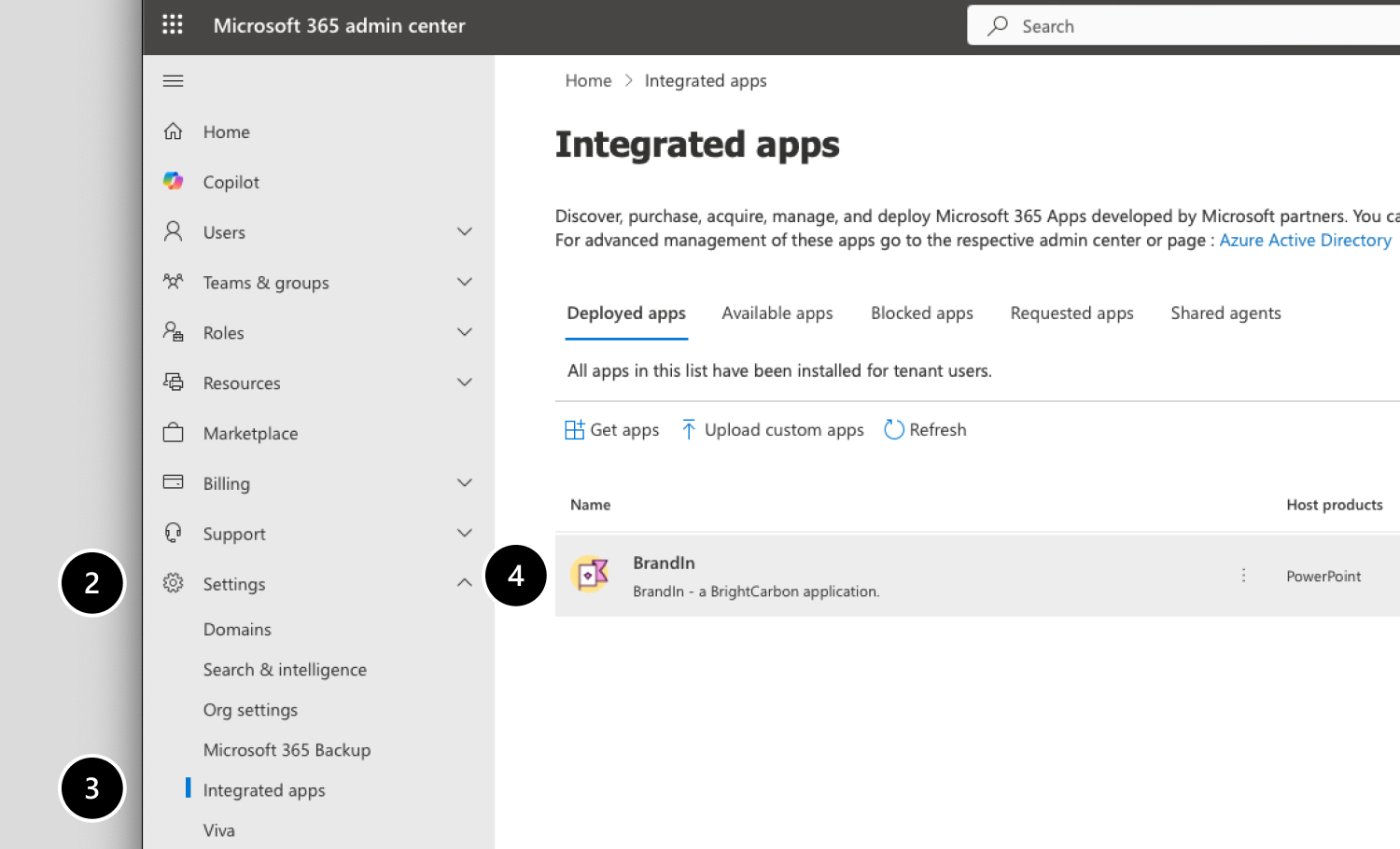Open Search & intelligence settings
The image size is (1400, 849).
[285, 670]
